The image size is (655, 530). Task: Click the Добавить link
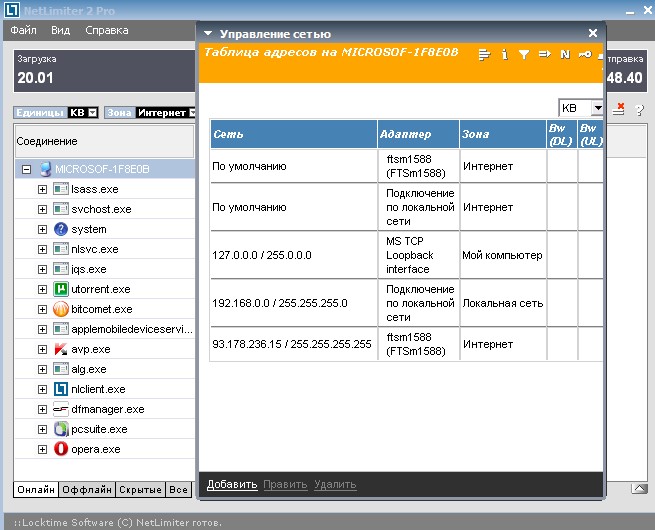(232, 484)
